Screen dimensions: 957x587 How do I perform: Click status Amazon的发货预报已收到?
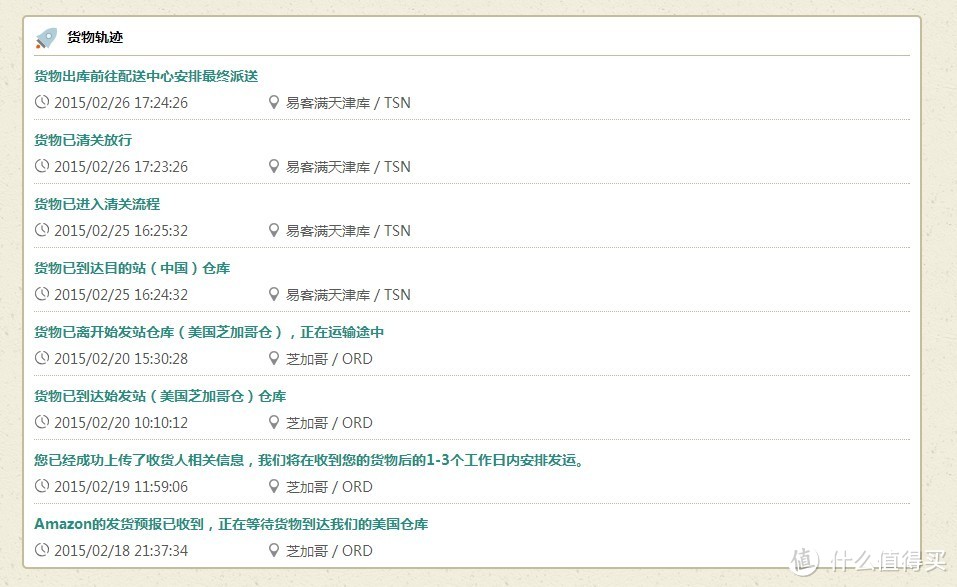click(x=119, y=525)
